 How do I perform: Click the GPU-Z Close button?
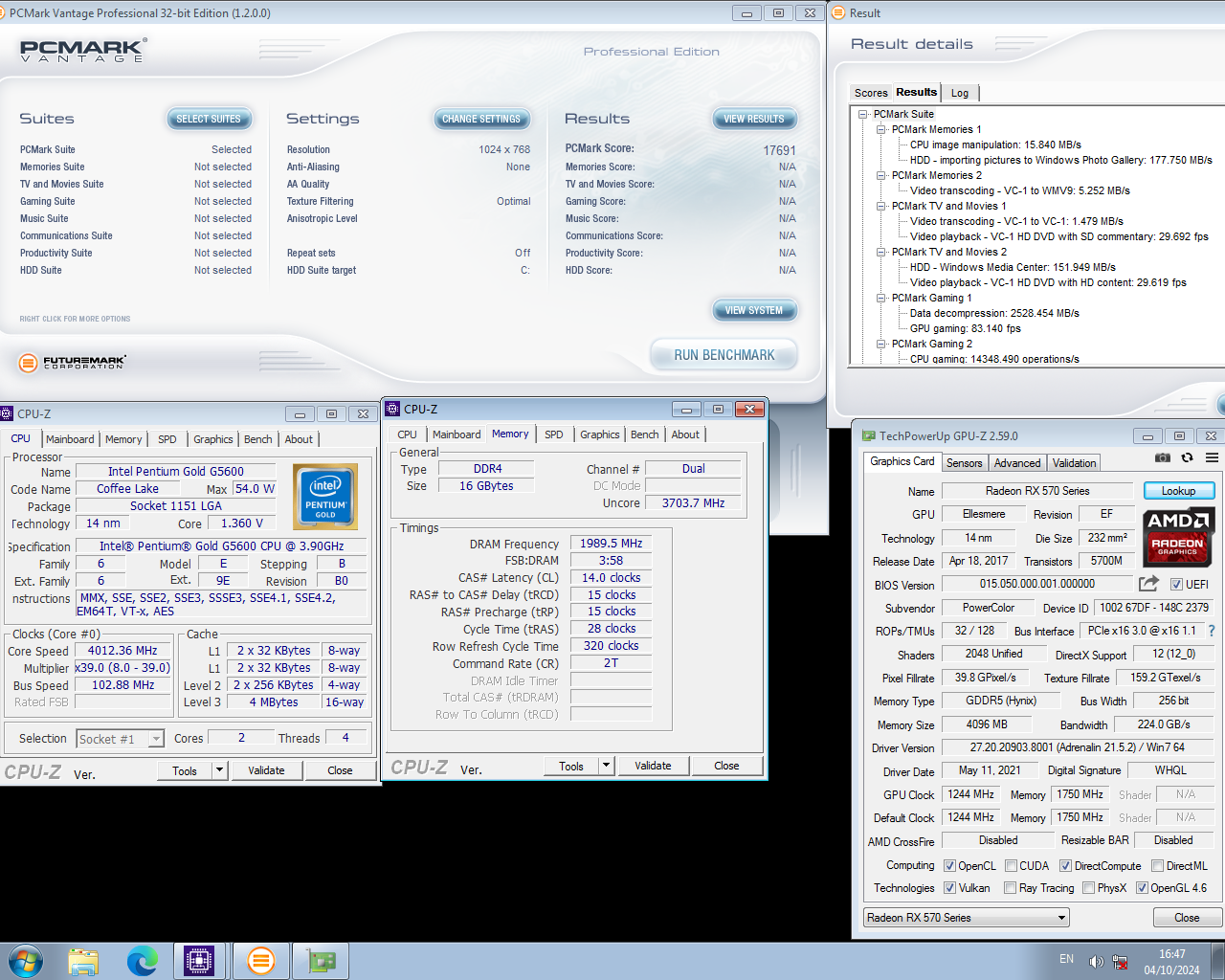1187,918
